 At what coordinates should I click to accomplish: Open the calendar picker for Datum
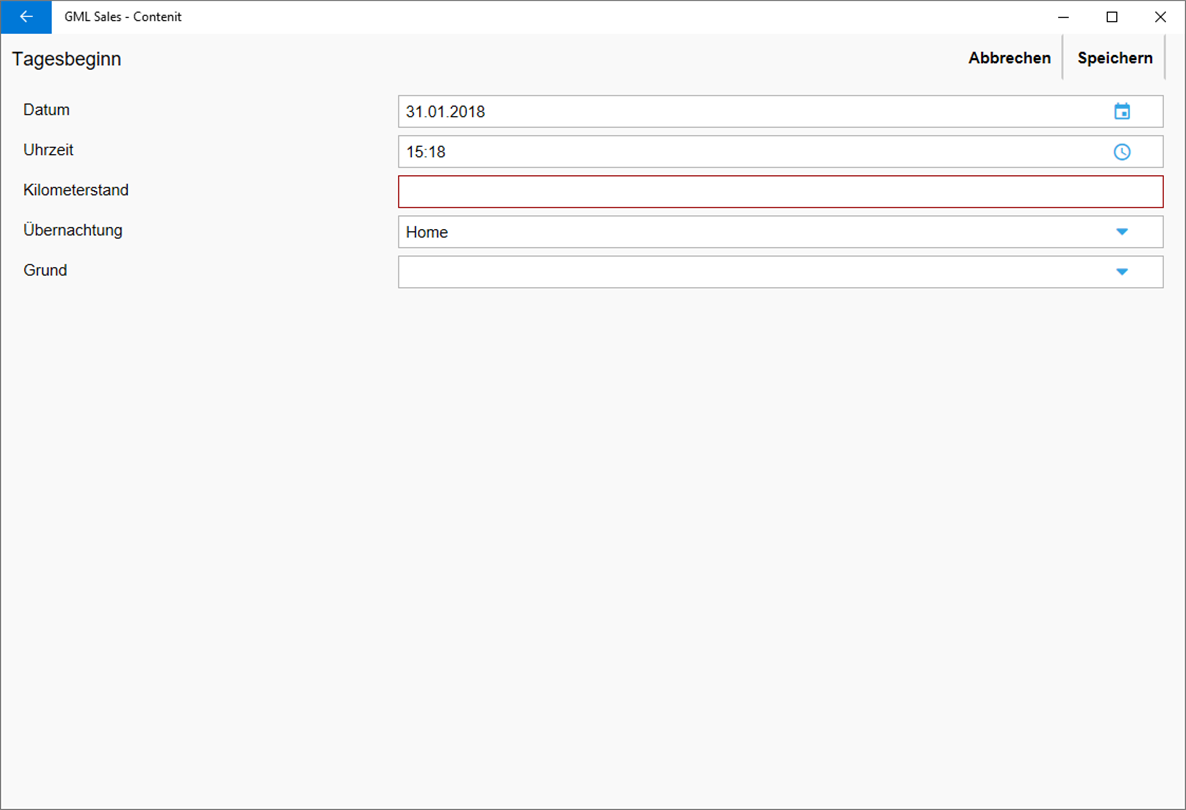1122,112
